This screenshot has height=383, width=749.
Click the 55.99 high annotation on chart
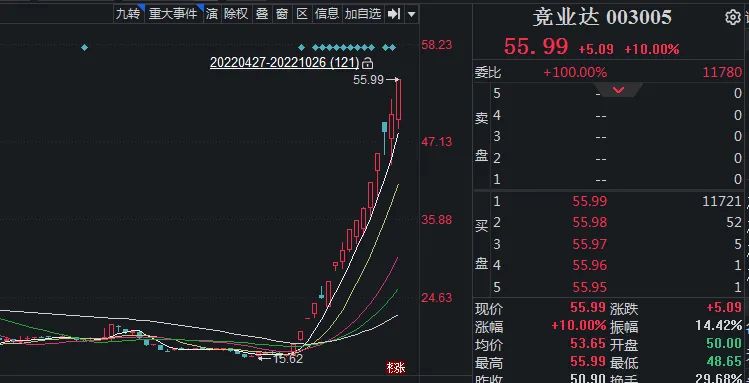pyautogui.click(x=368, y=80)
